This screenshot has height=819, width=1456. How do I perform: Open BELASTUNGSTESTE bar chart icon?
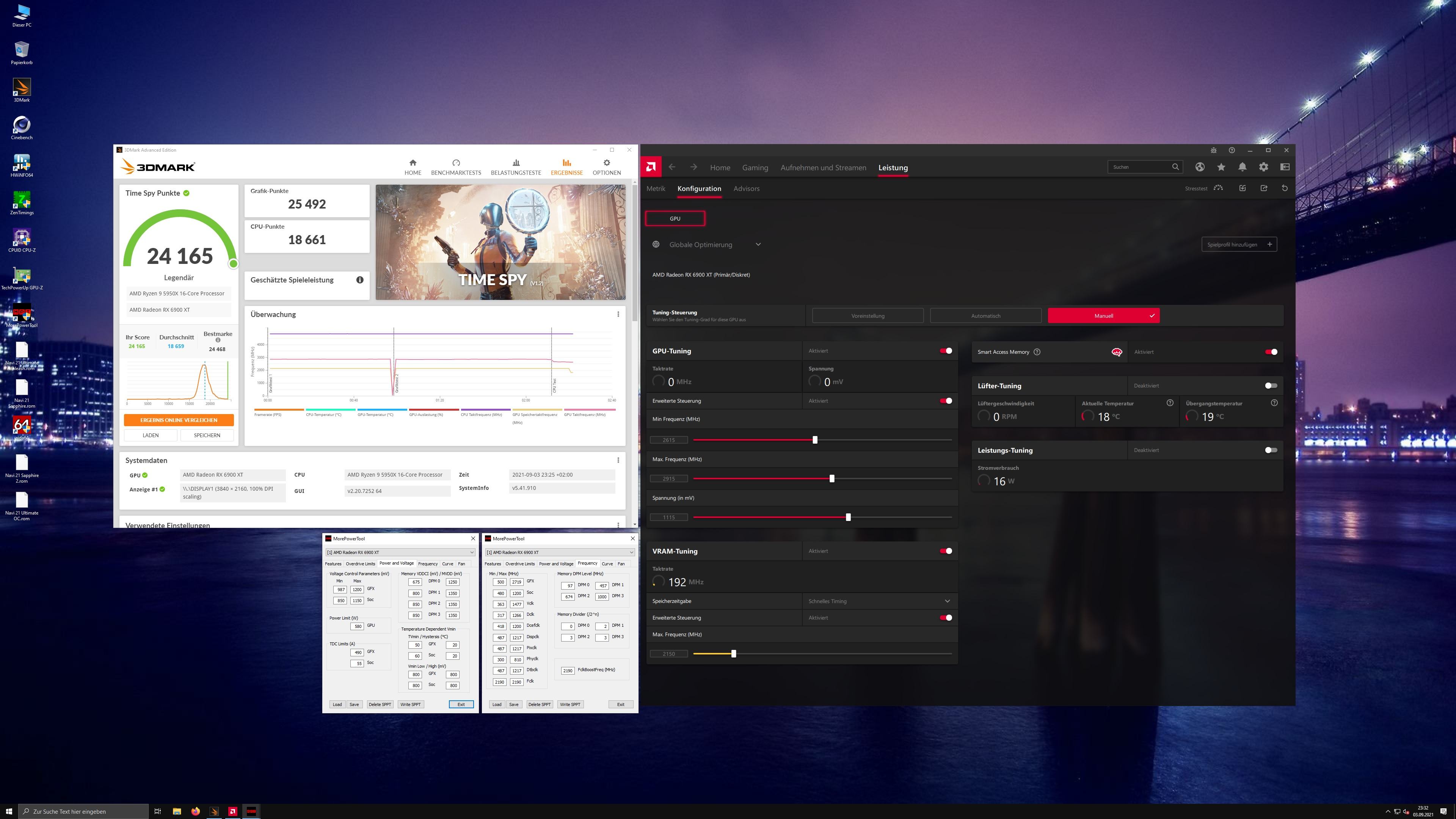(516, 163)
